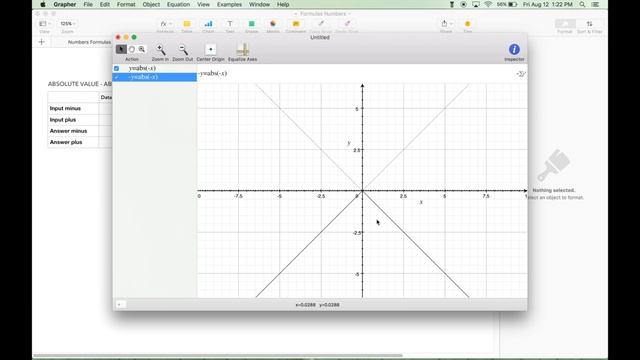
Task: Click Spotlight search icon in menu bar
Action: pyautogui.click(x=582, y=4)
